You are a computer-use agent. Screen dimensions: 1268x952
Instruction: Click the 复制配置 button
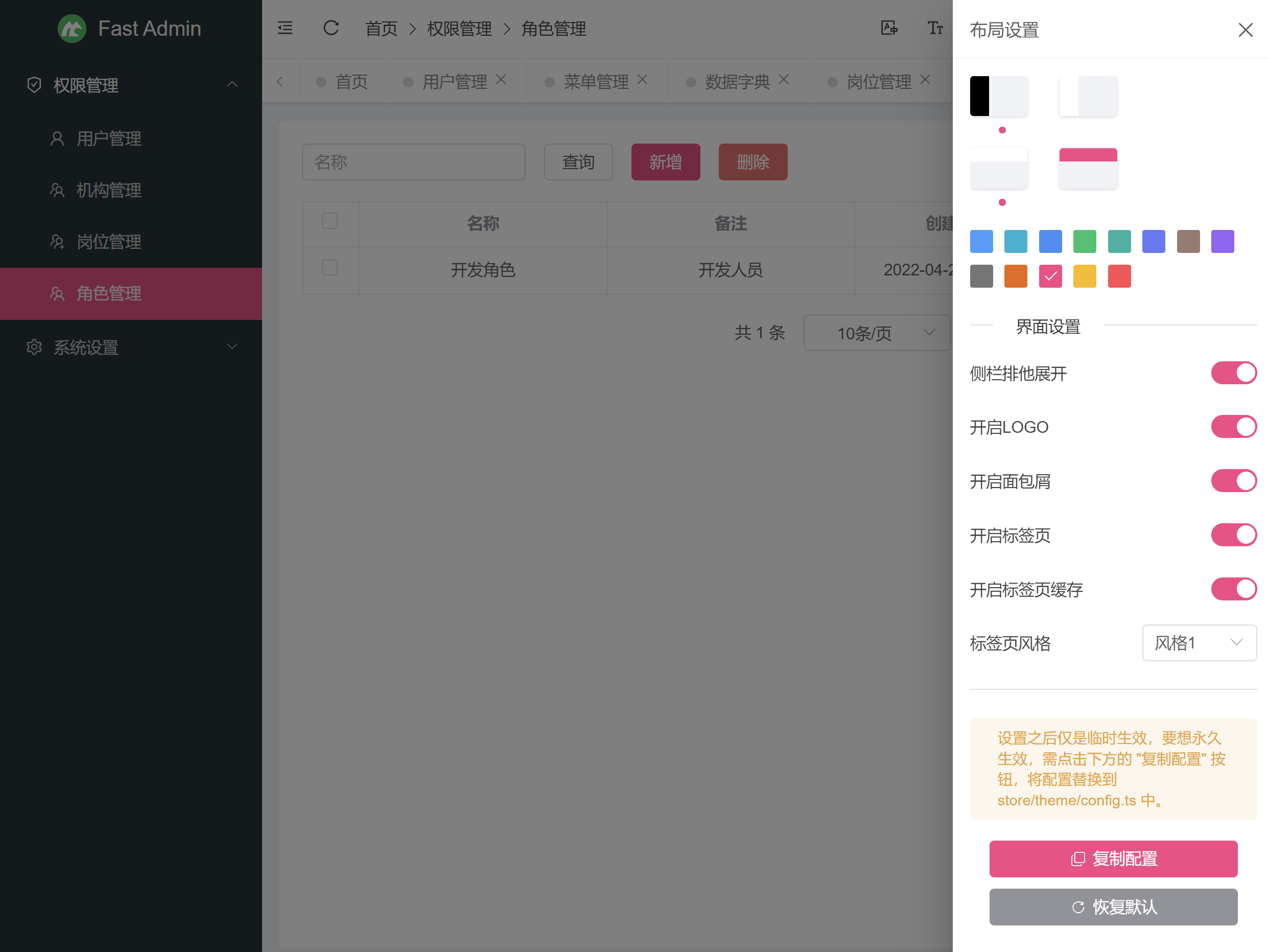point(1113,858)
